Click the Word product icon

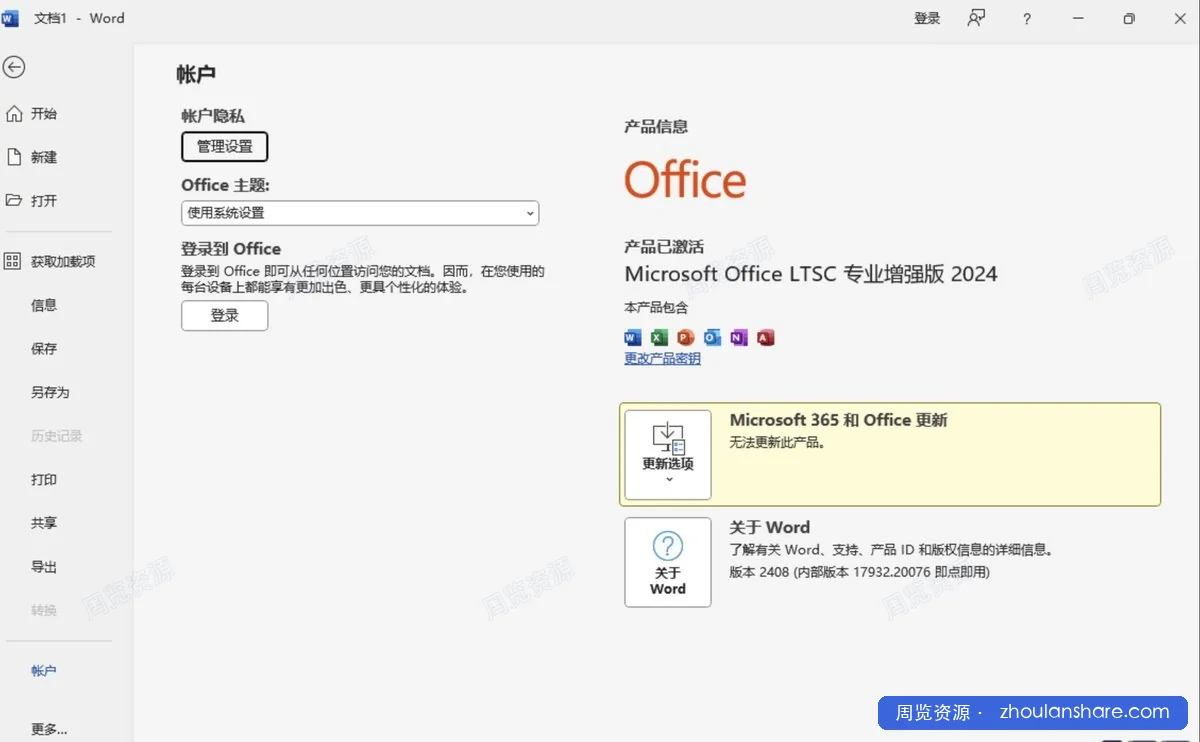[632, 337]
